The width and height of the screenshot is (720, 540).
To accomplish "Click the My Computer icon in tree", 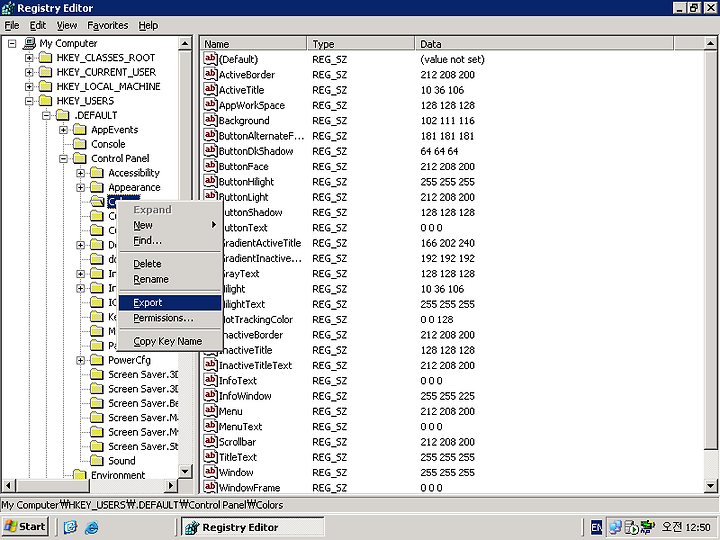I will click(x=29, y=43).
